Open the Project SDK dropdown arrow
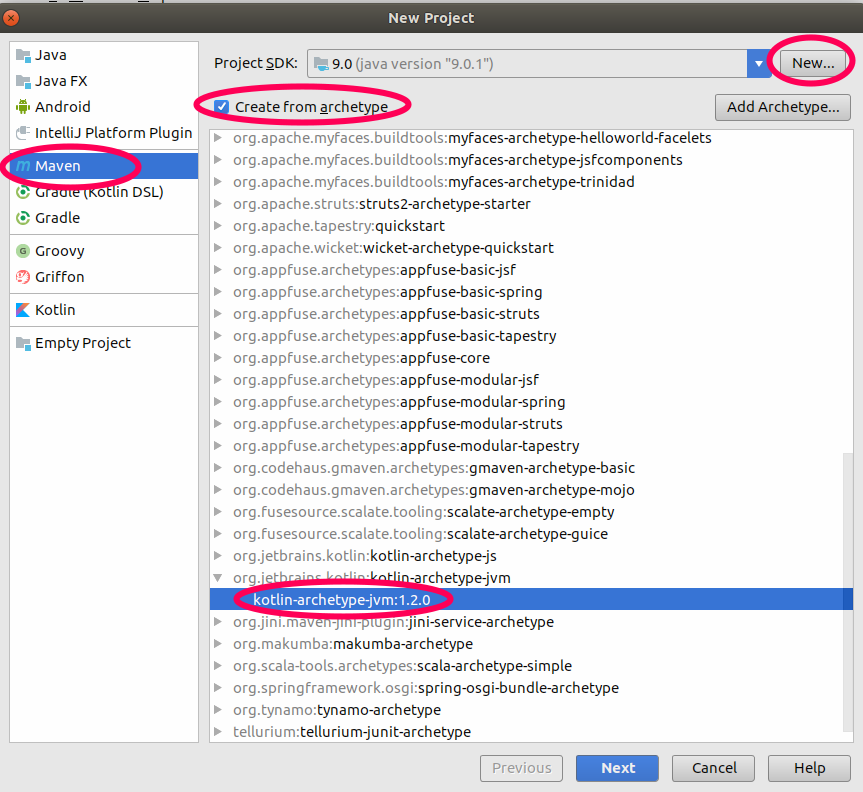The image size is (863, 792). point(758,64)
